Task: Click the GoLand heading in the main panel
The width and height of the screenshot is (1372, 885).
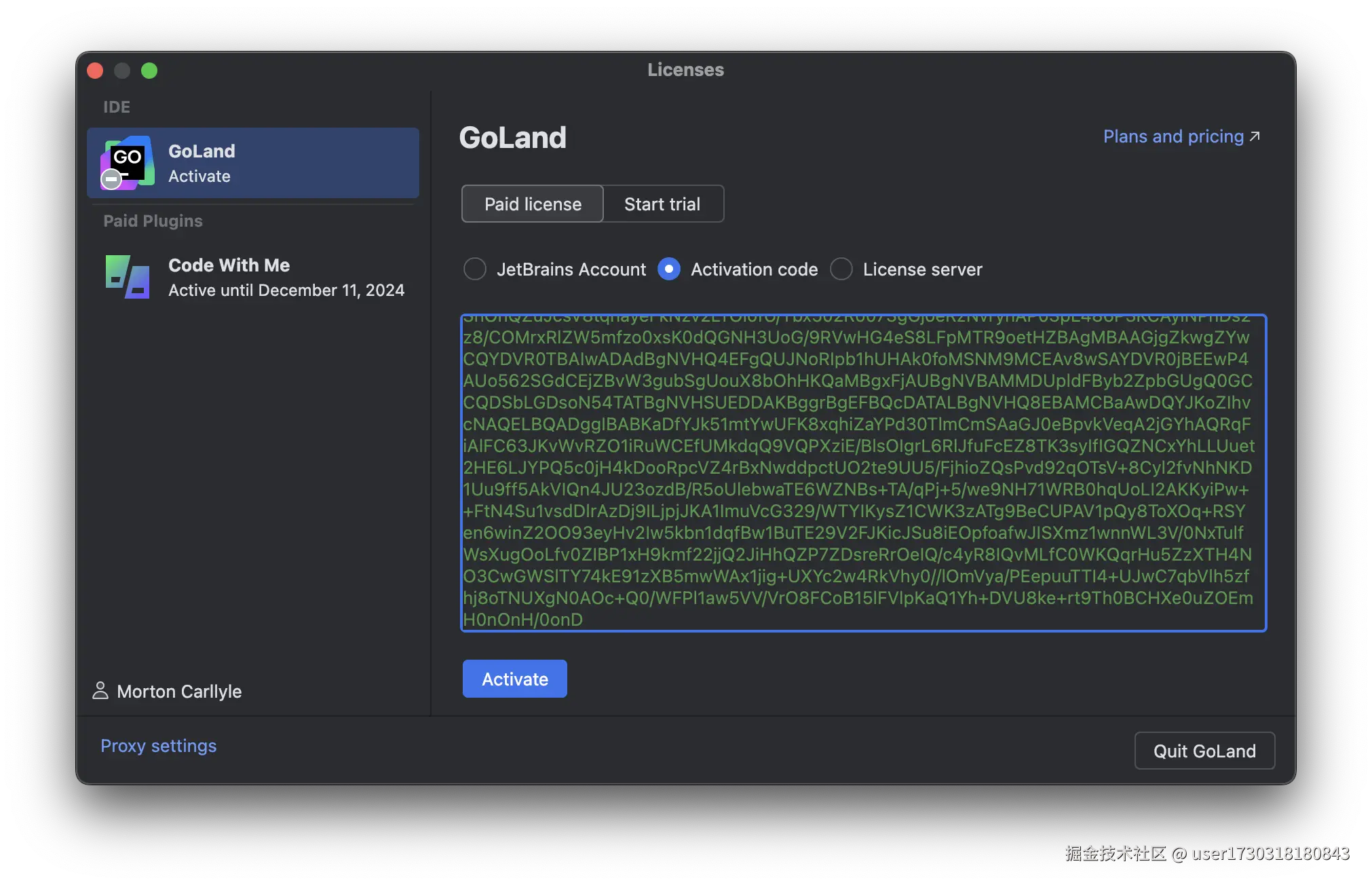Action: pyautogui.click(x=513, y=138)
